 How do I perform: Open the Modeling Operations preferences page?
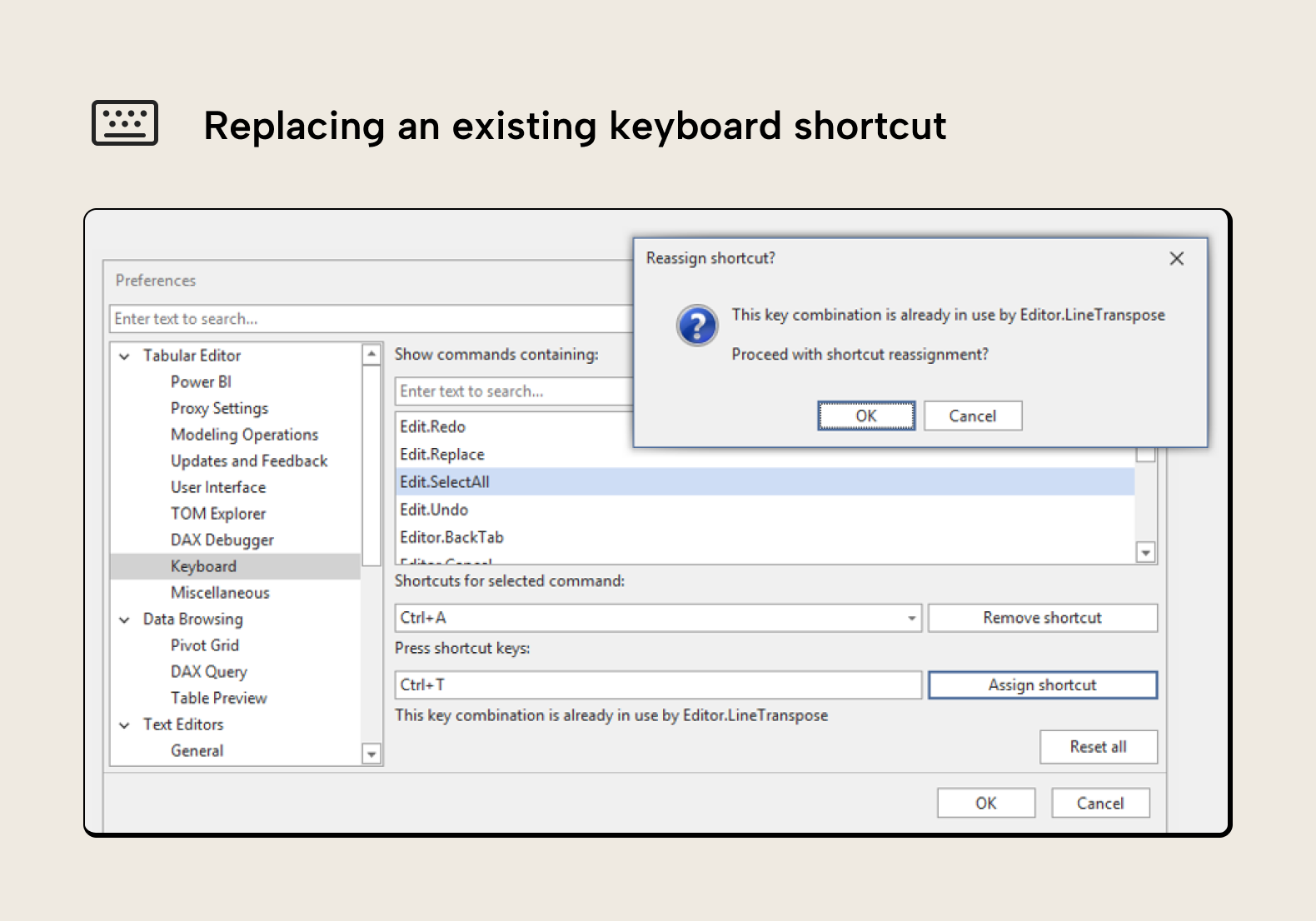(244, 435)
